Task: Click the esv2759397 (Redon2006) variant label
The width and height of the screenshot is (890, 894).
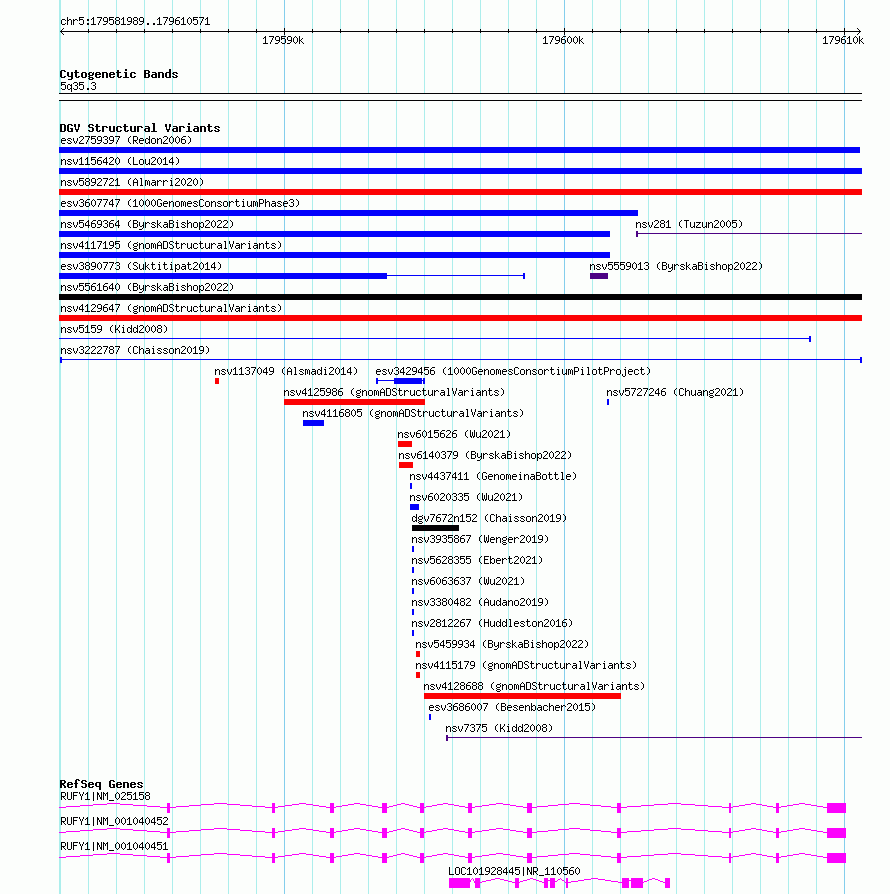Action: [126, 140]
